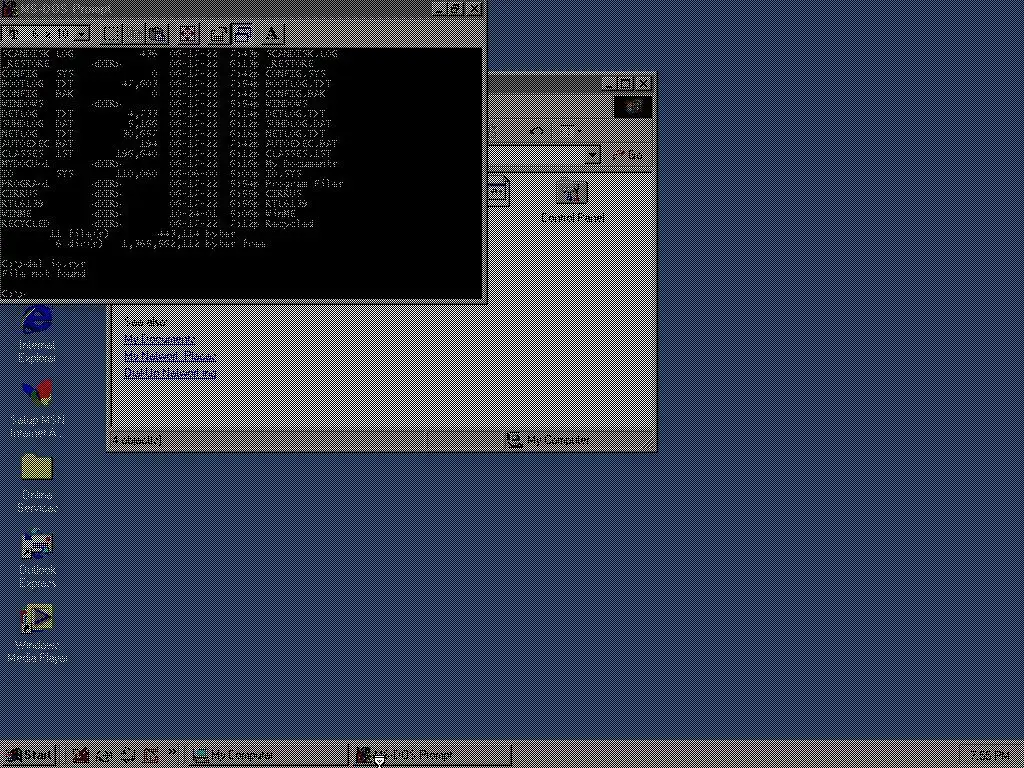Click the Mark tool in MS-DOS Prompt toolbar
The image size is (1024, 768).
(112, 33)
